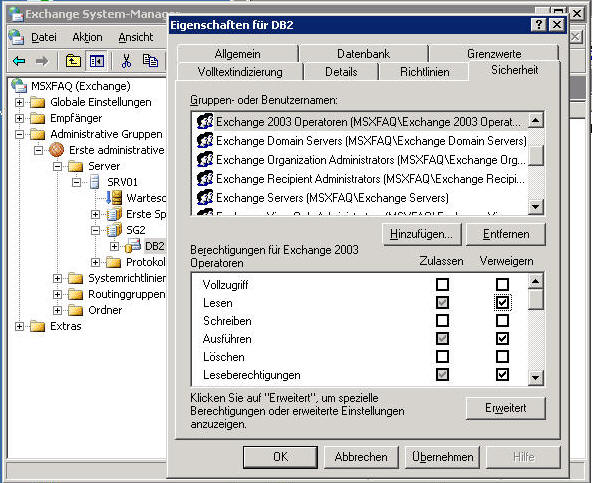The width and height of the screenshot is (592, 483).
Task: Click the Übernehmen button
Action: (442, 457)
